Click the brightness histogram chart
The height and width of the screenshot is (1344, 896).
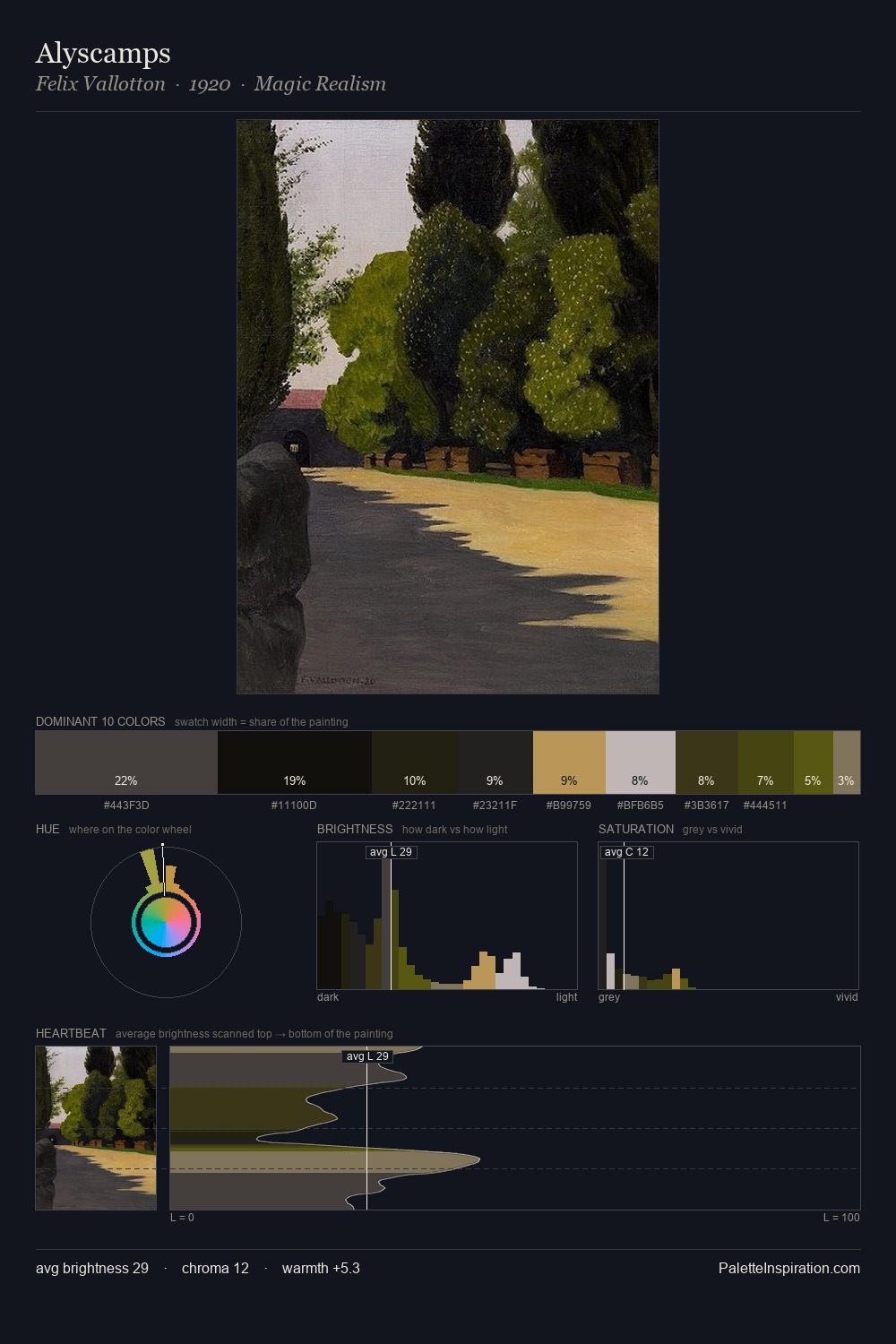pos(447,916)
